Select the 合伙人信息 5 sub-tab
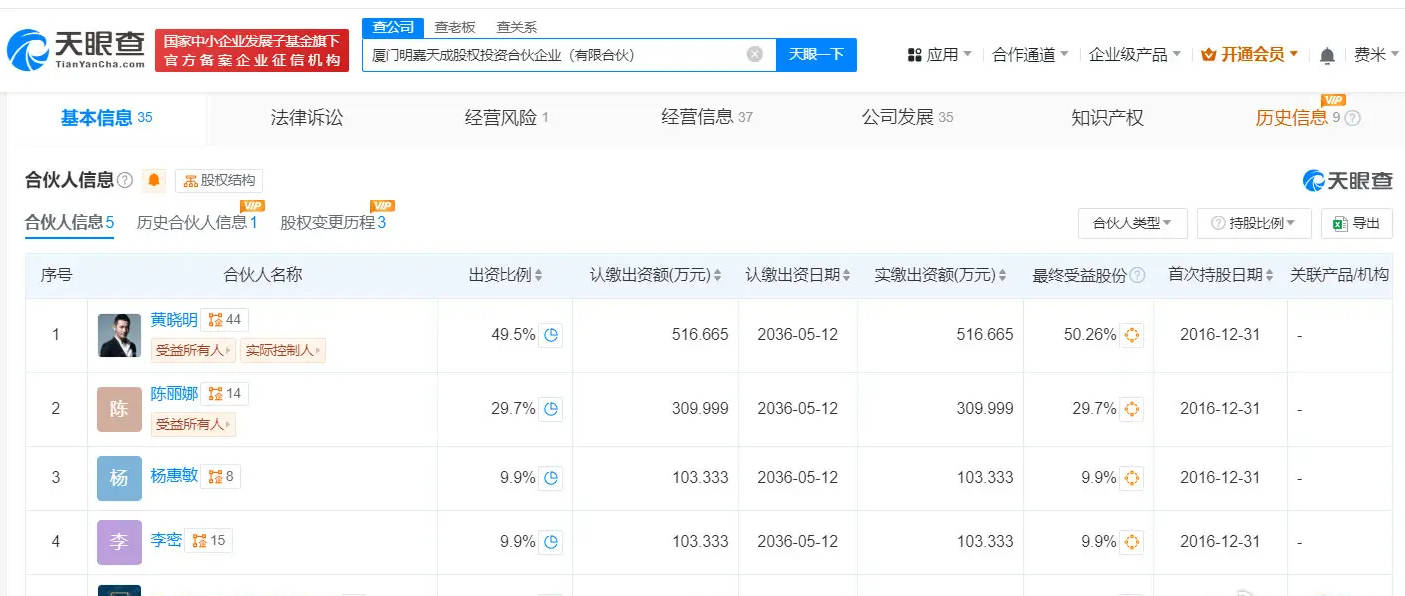The image size is (1405, 596). coord(69,222)
